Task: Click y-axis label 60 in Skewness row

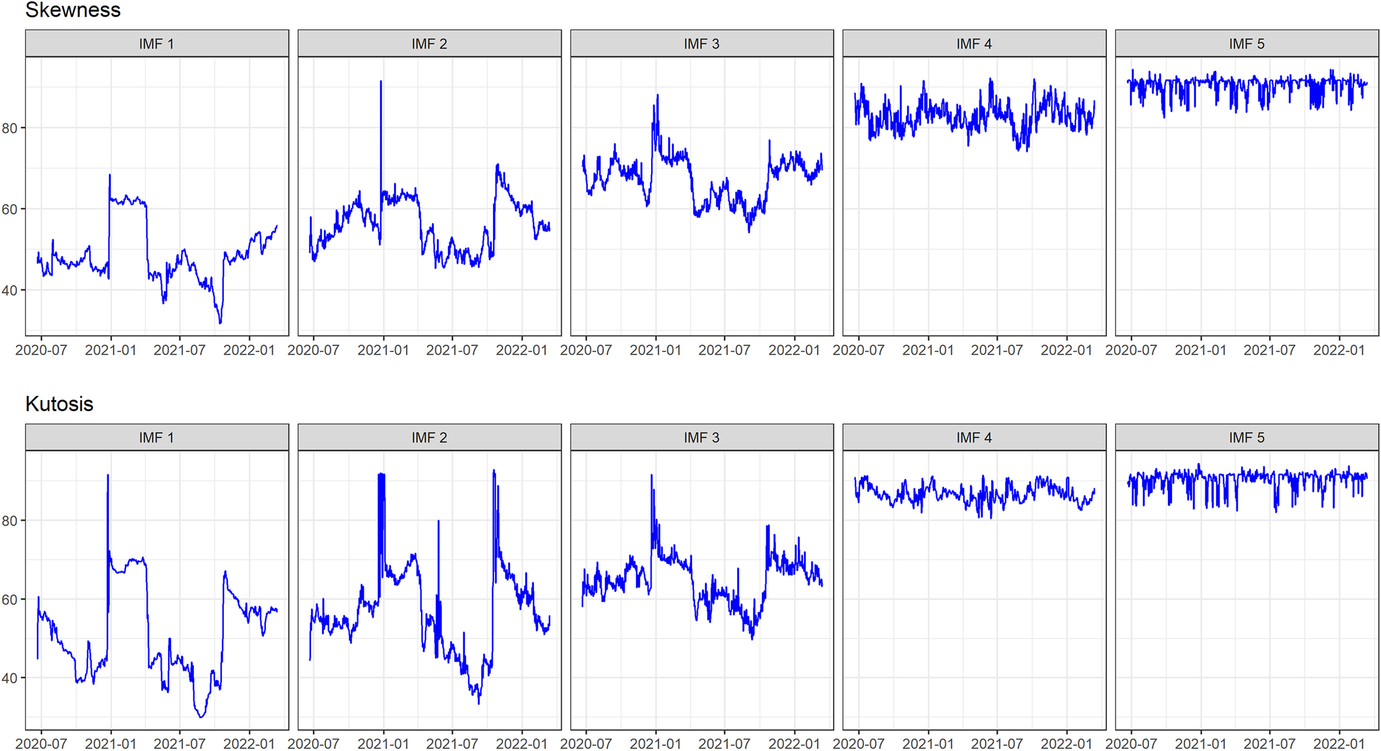Action: tap(10, 209)
